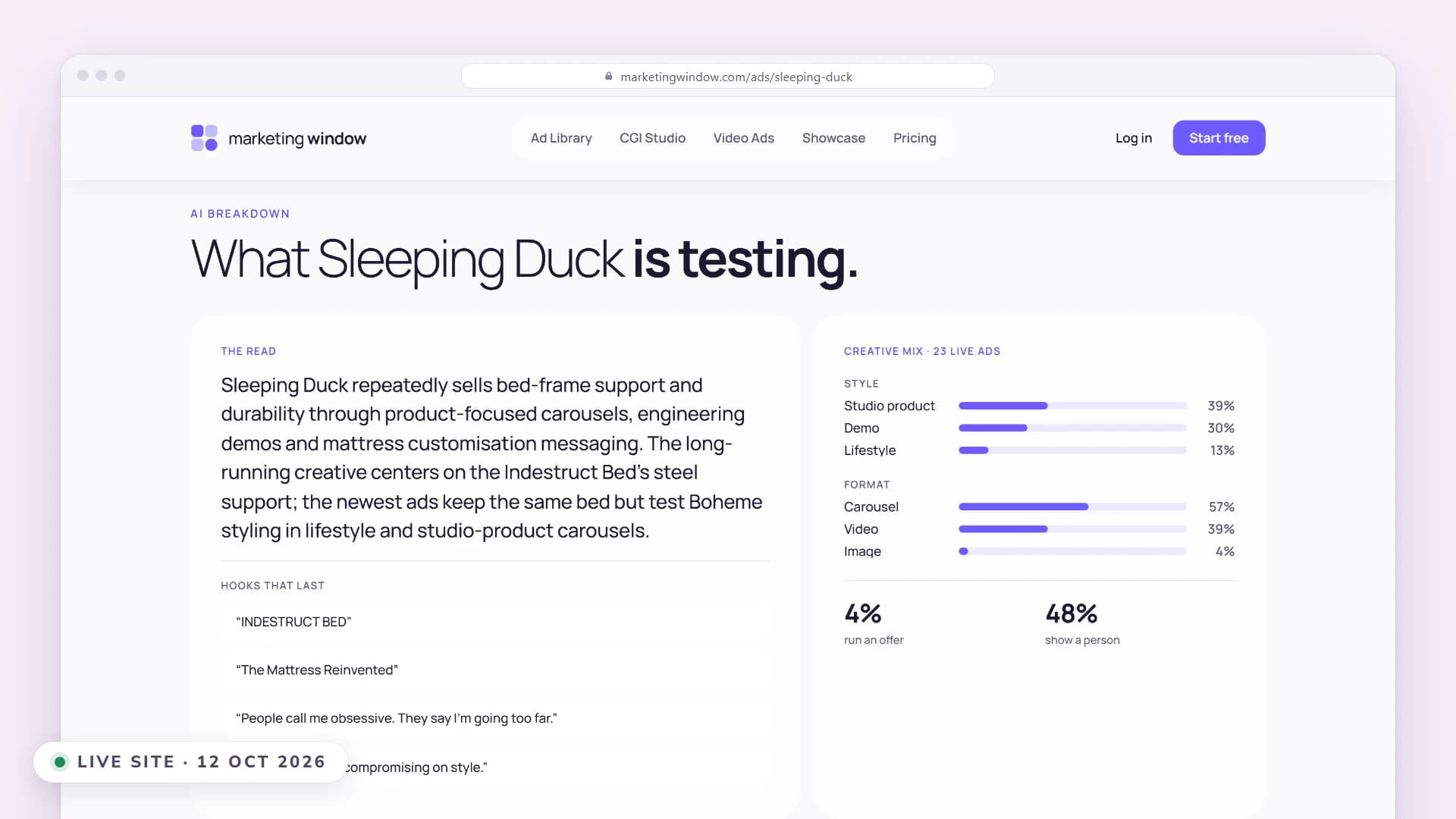
Task: Click the 4% run an offer stat
Action: pos(874,624)
